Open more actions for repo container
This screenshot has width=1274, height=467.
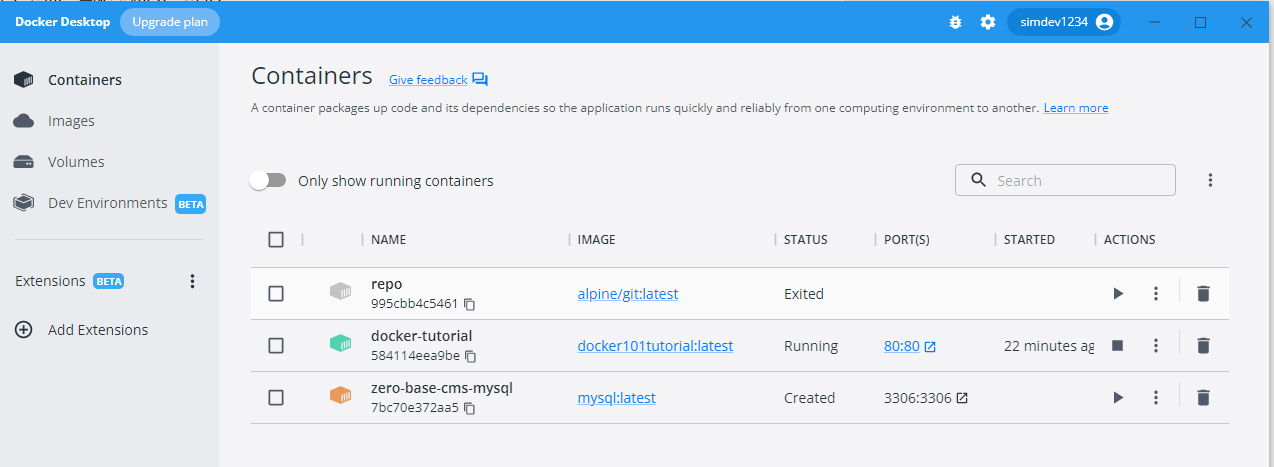coord(1156,294)
